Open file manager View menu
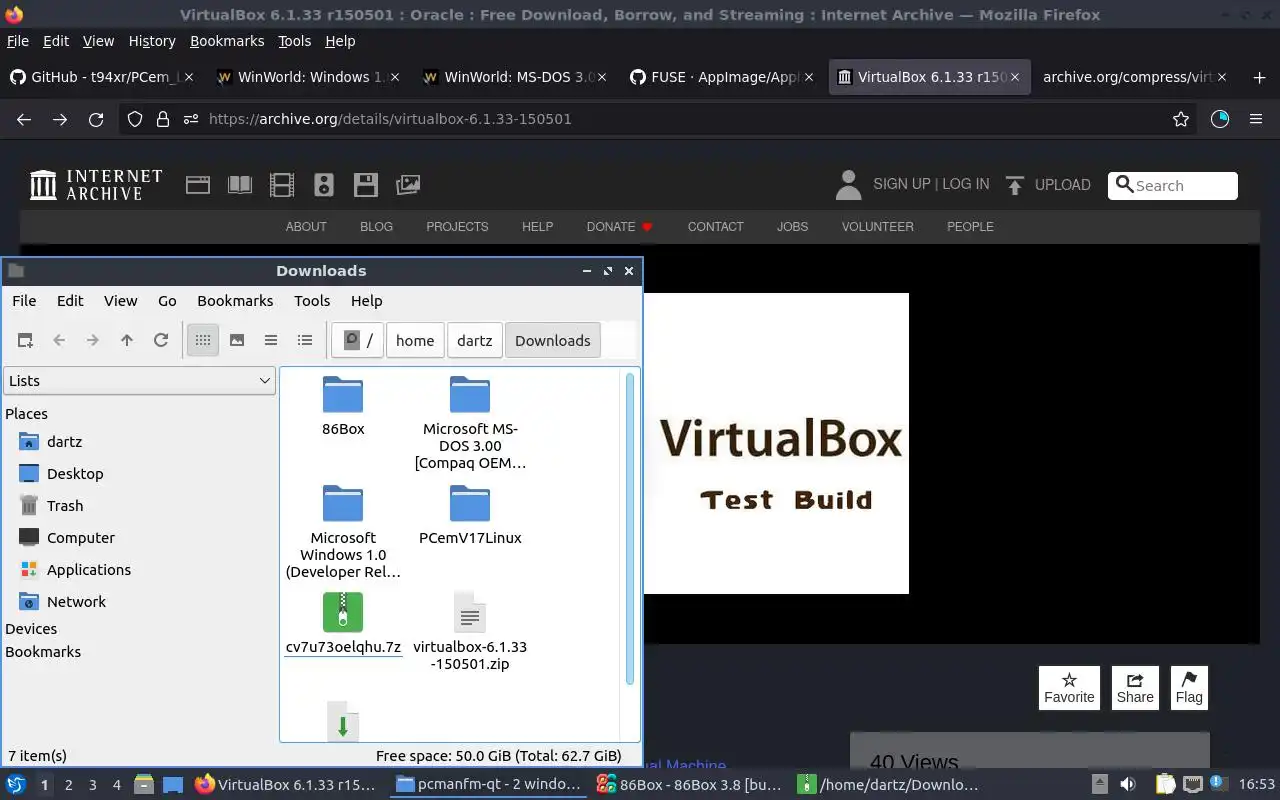The width and height of the screenshot is (1280, 800). (120, 300)
